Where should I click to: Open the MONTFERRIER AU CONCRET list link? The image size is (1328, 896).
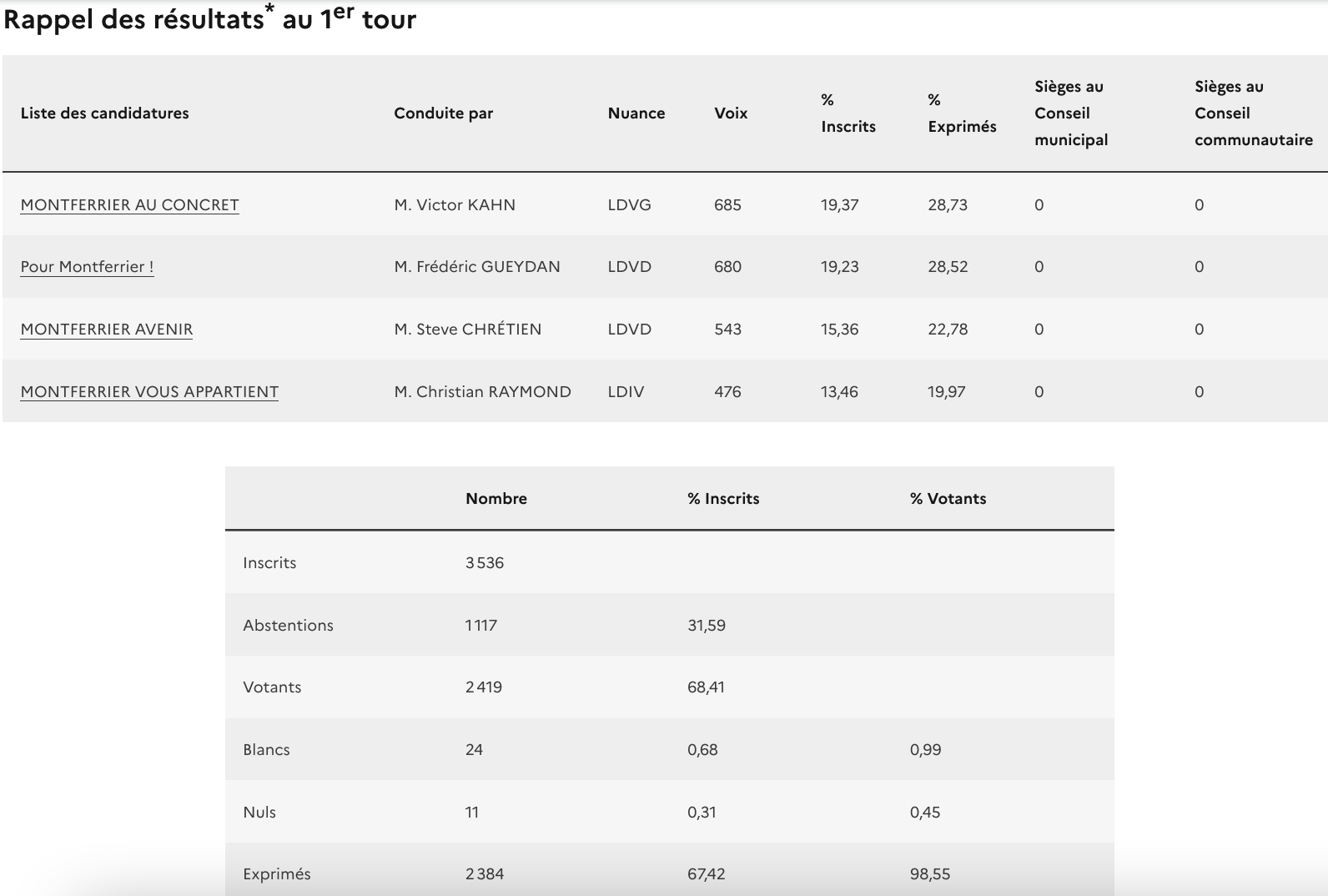pos(129,205)
